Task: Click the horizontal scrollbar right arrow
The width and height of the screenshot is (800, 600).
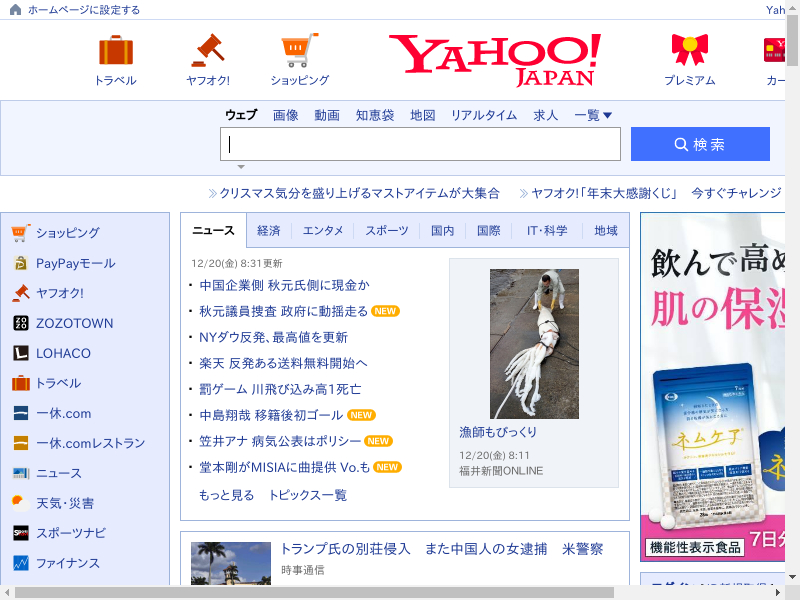Action: tap(778, 592)
